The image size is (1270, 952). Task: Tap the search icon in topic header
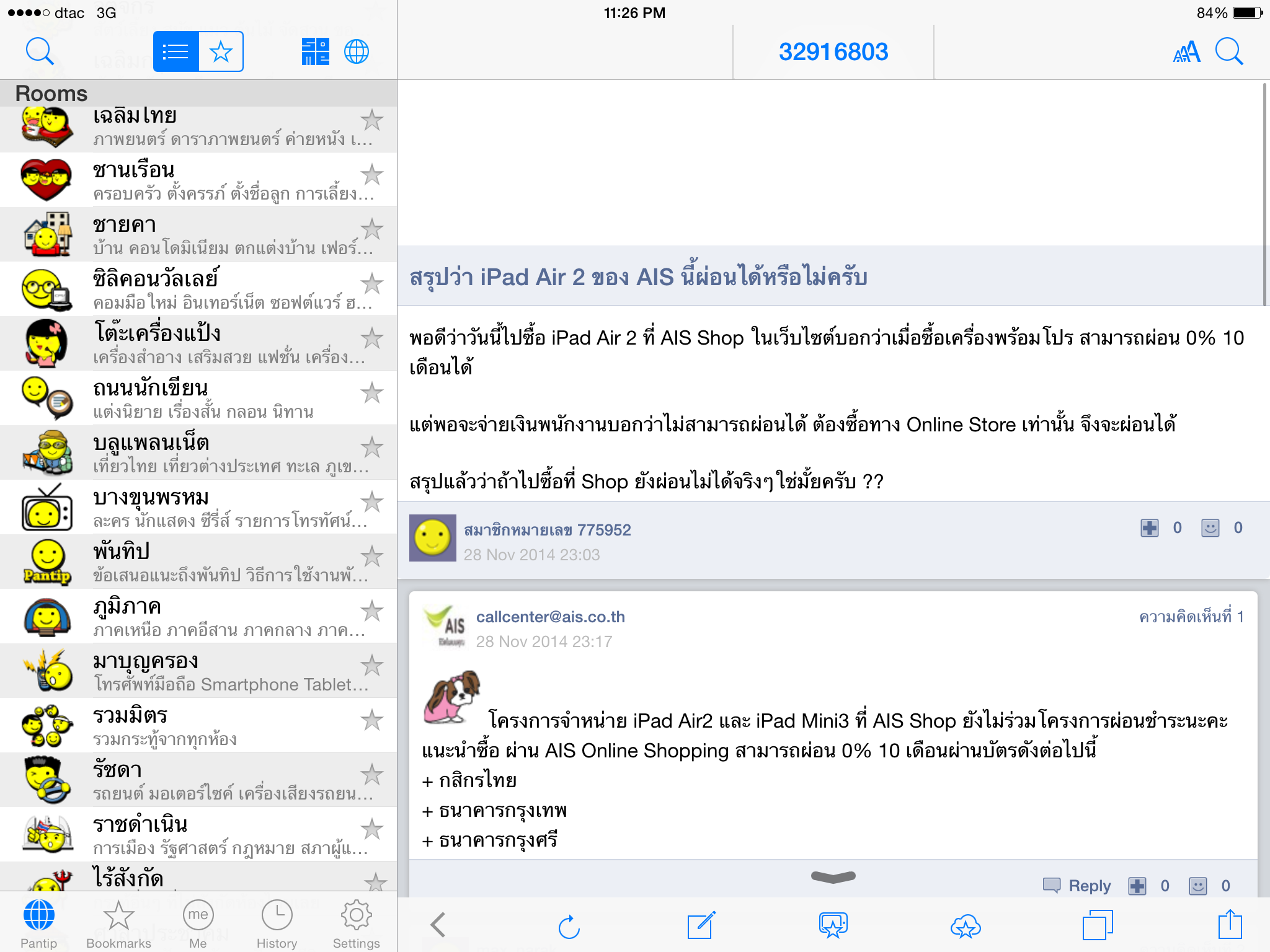click(x=1229, y=52)
